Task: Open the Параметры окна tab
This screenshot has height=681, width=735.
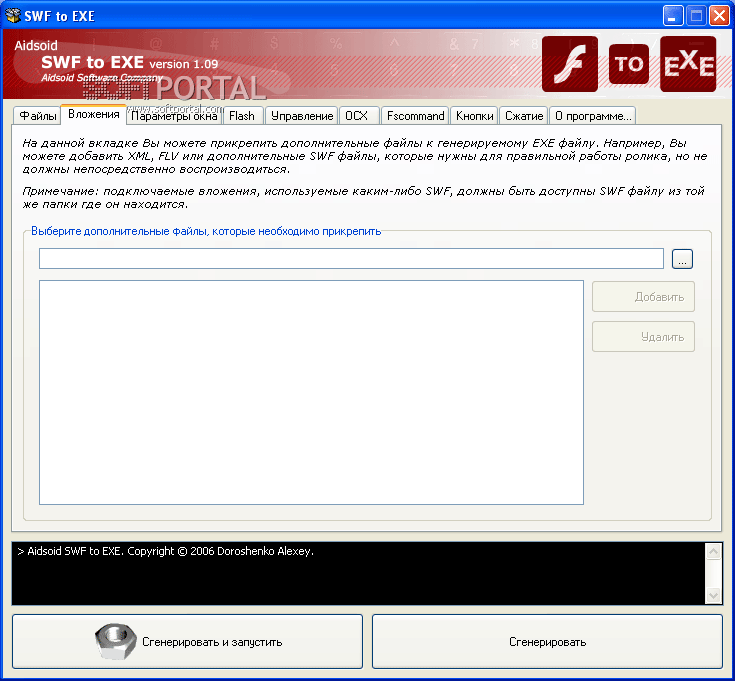Action: tap(174, 116)
